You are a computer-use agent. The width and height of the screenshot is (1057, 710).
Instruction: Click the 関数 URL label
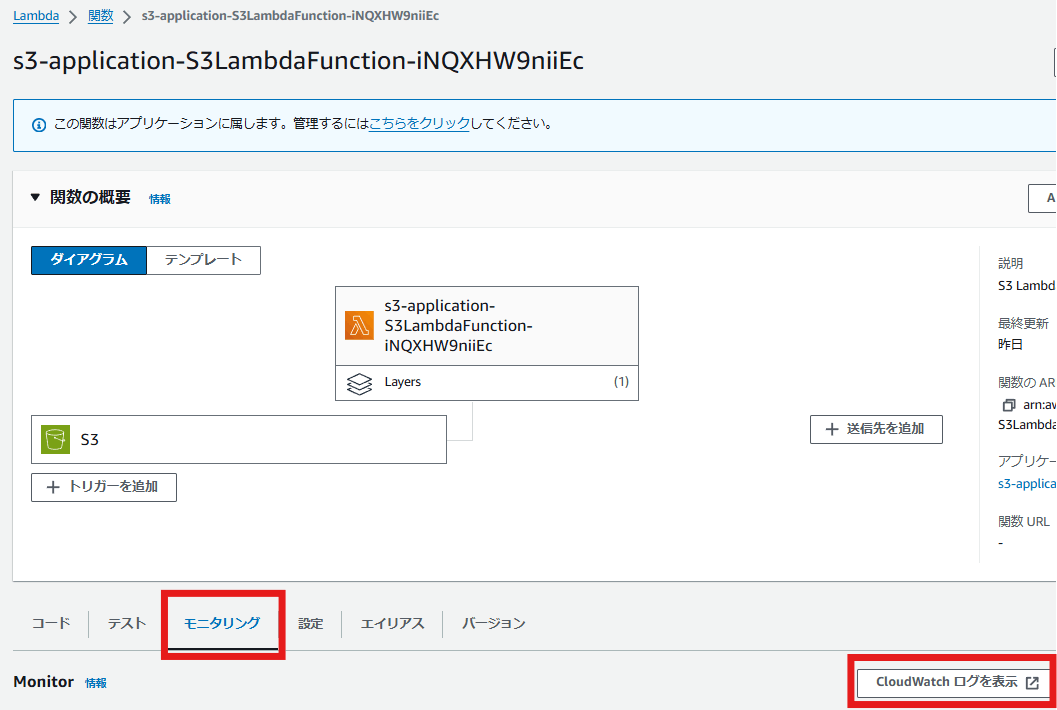tap(1023, 521)
